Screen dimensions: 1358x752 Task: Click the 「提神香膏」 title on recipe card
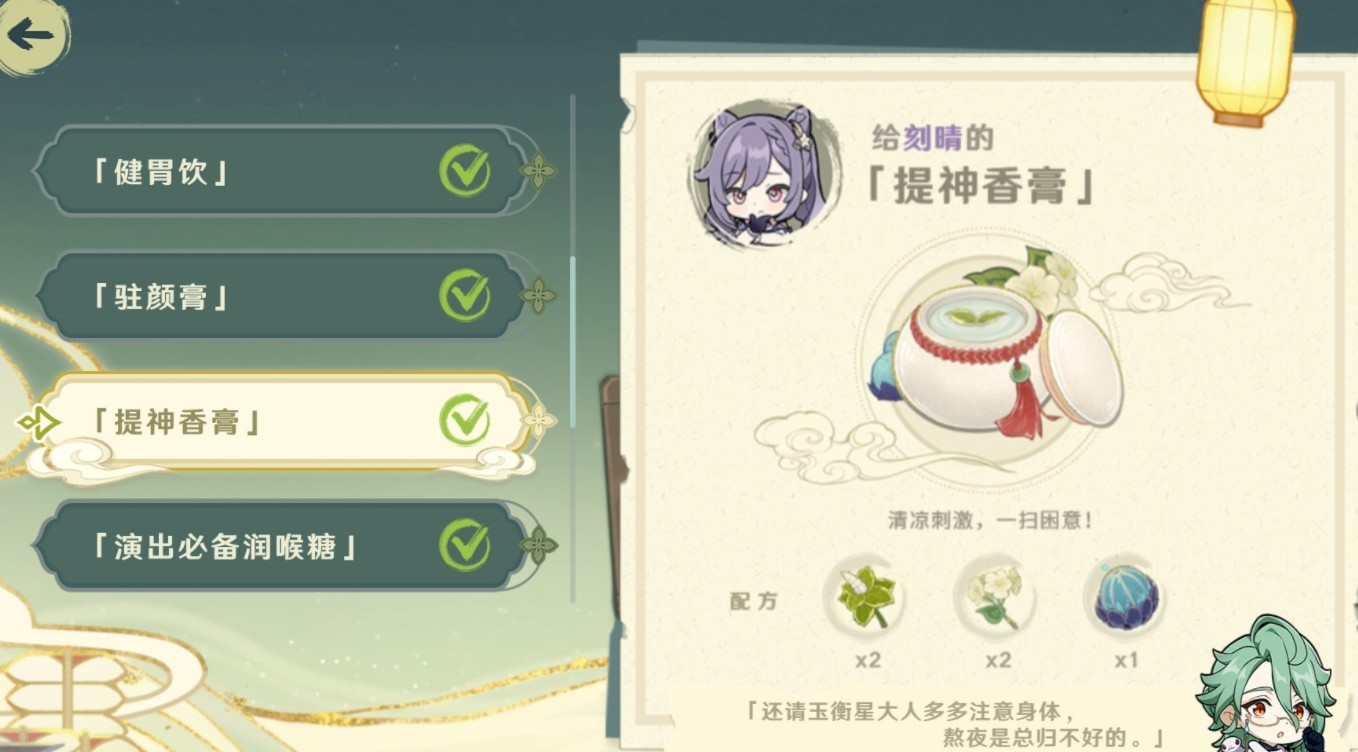(981, 186)
